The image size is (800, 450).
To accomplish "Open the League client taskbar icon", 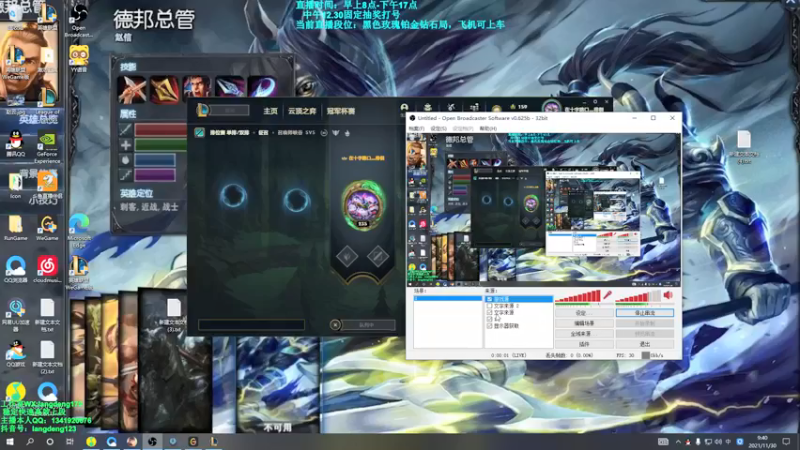I will click(x=214, y=442).
